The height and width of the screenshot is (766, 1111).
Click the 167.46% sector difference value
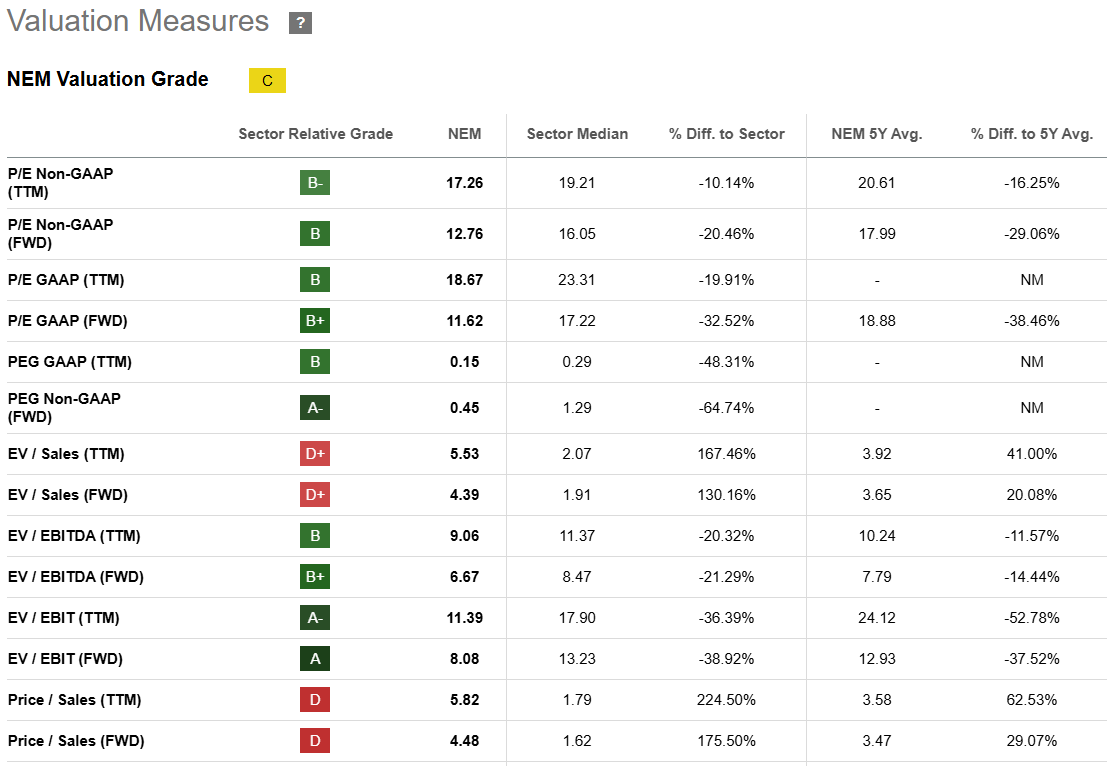(726, 454)
